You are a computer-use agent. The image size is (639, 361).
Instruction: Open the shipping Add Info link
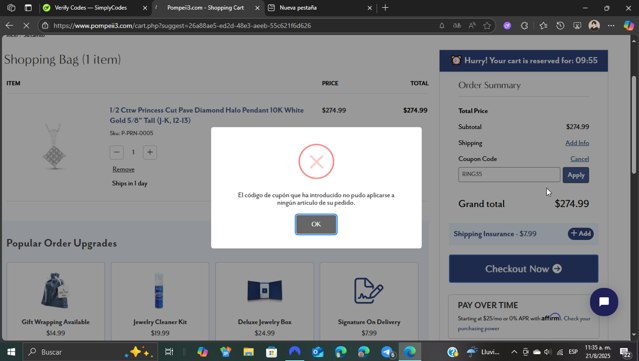coord(577,143)
